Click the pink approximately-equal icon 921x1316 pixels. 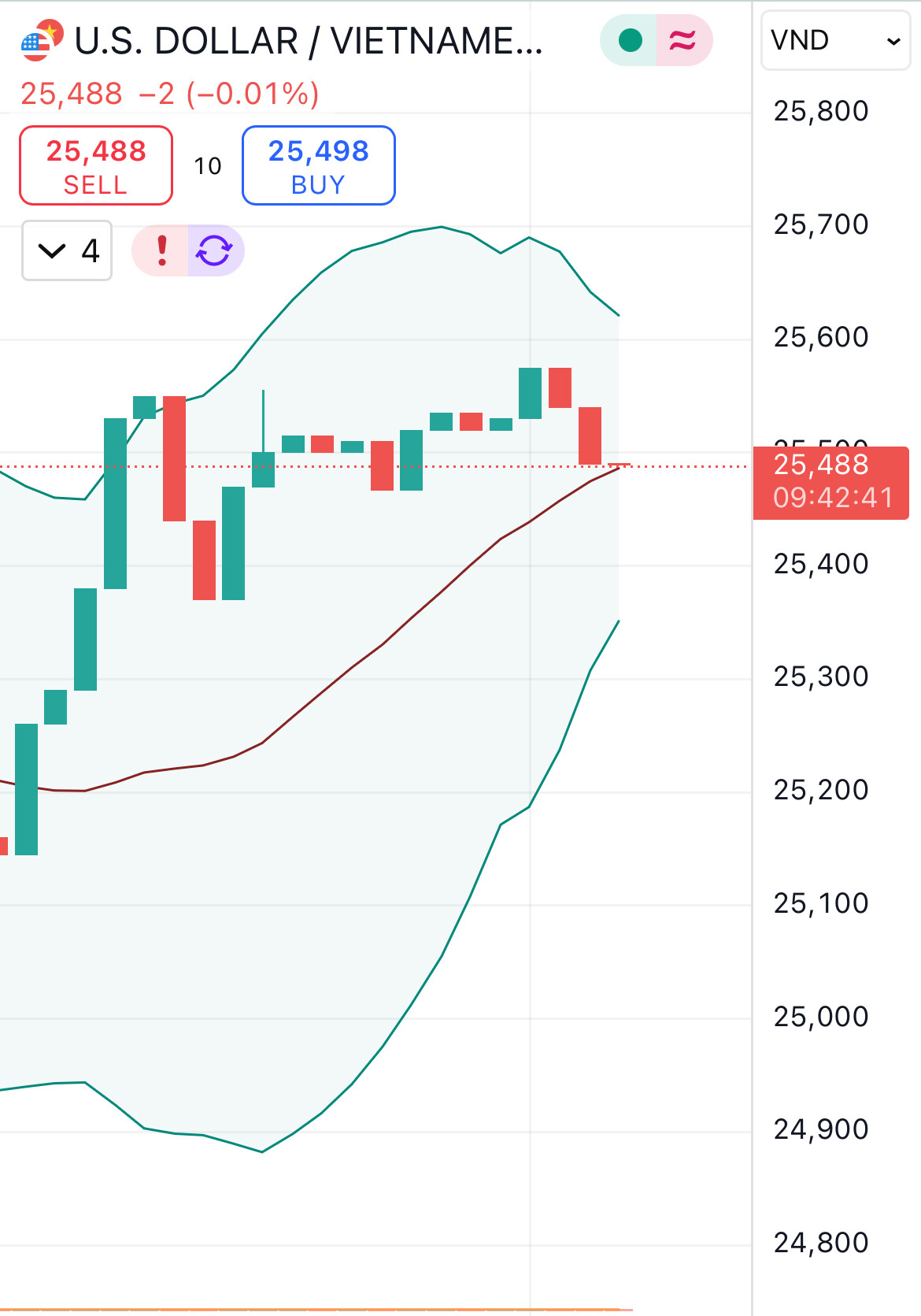tap(682, 40)
